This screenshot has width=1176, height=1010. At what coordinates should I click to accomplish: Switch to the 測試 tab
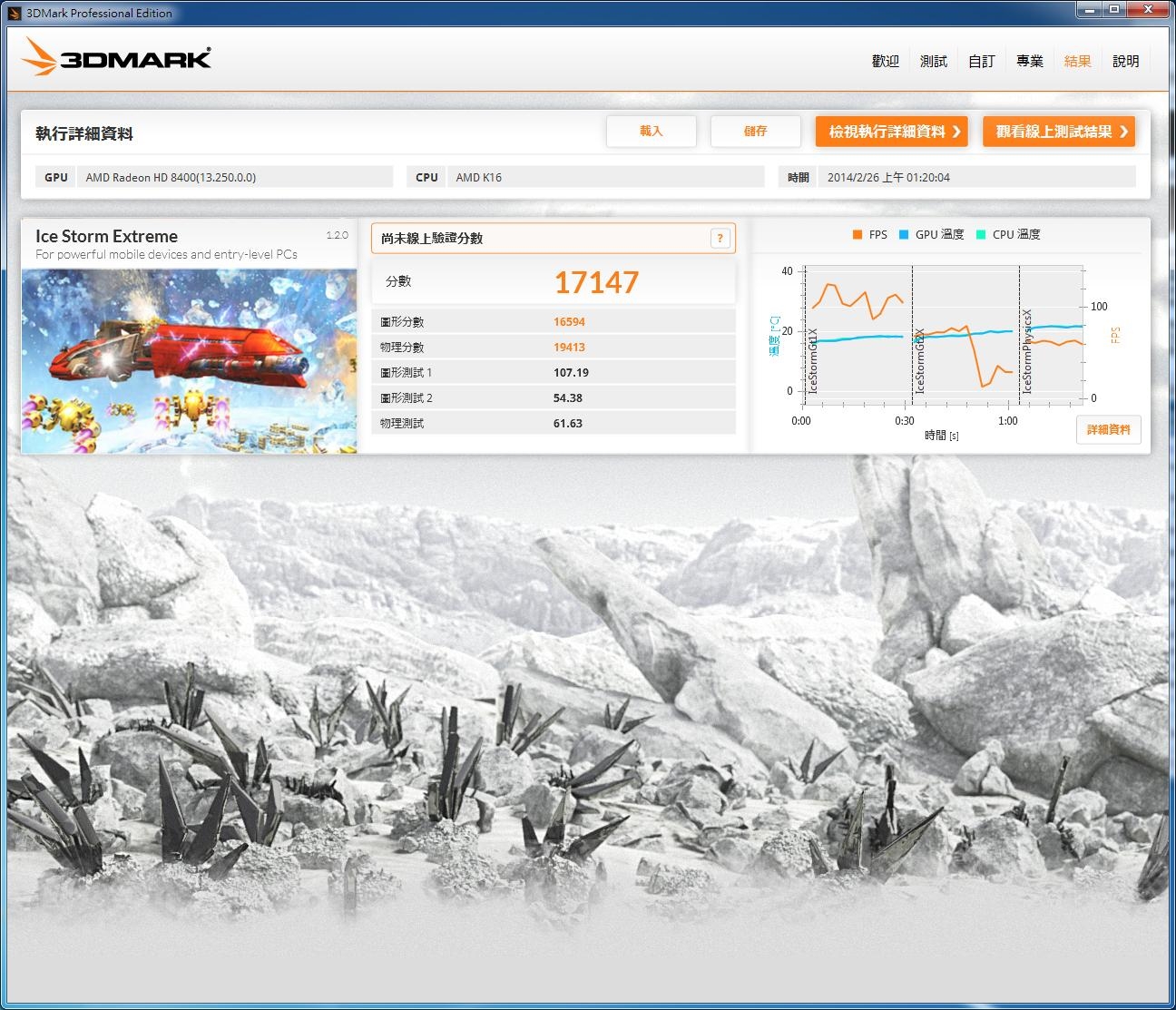(x=933, y=61)
